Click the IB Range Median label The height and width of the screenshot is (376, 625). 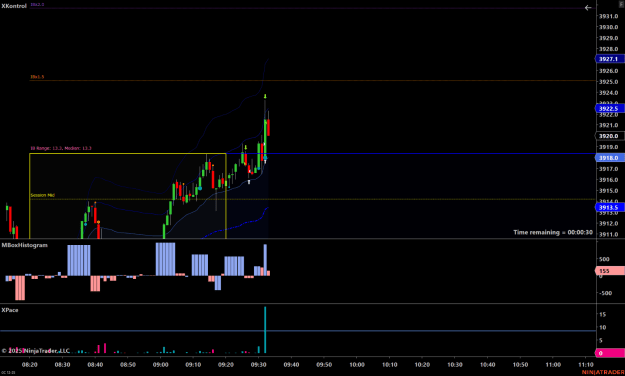[x=61, y=148]
